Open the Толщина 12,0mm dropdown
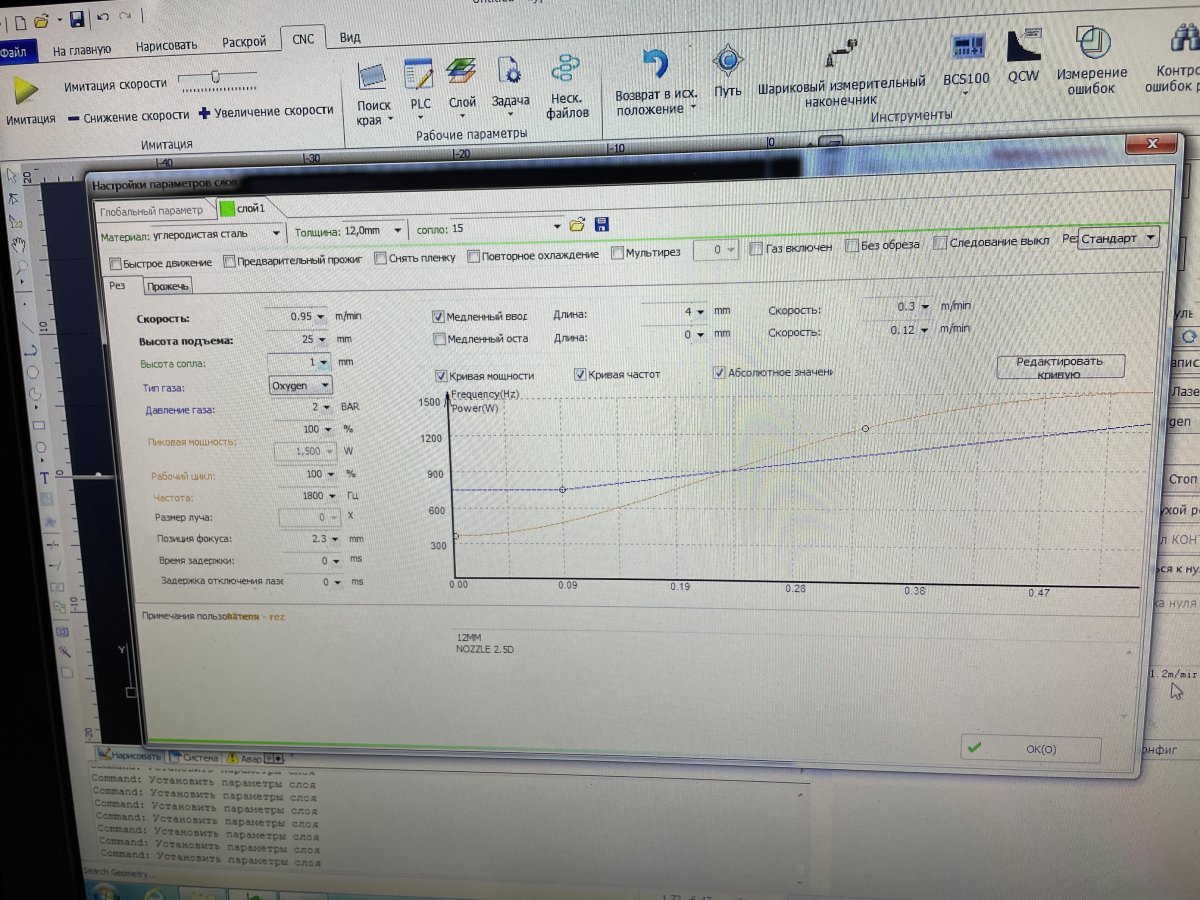The height and width of the screenshot is (900, 1200). coord(398,231)
